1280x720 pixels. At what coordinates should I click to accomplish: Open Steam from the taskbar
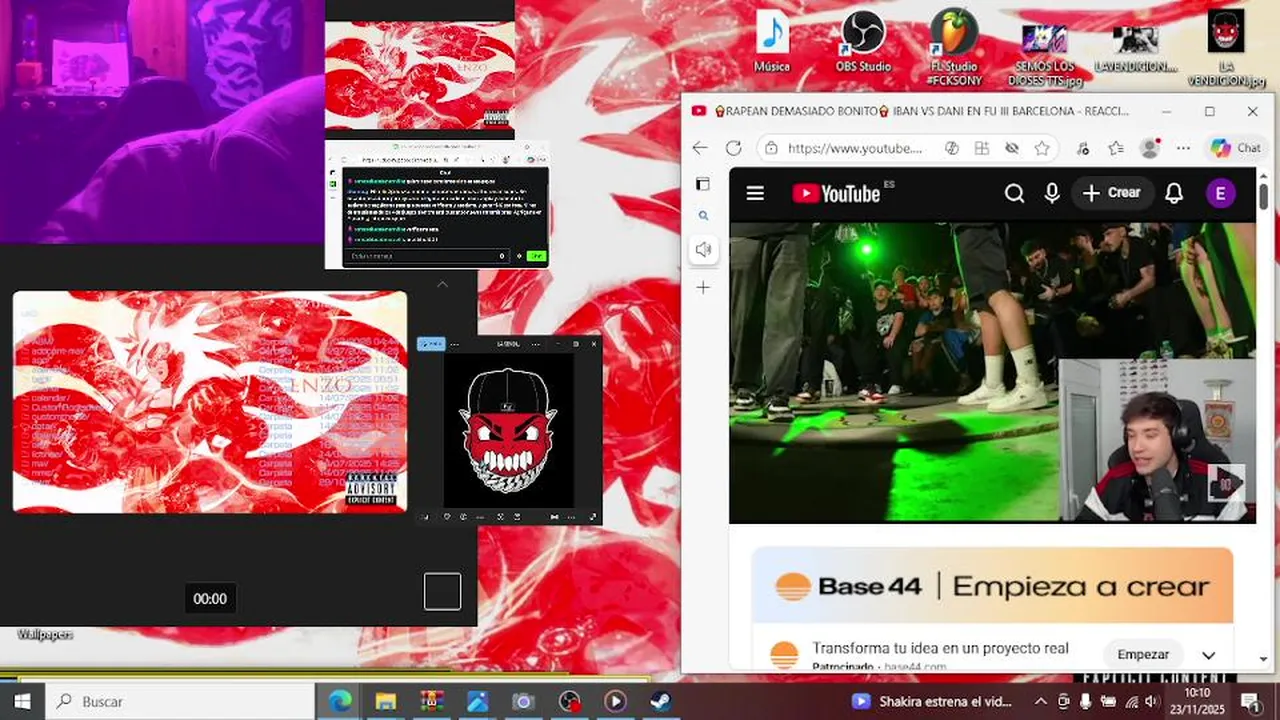661,701
